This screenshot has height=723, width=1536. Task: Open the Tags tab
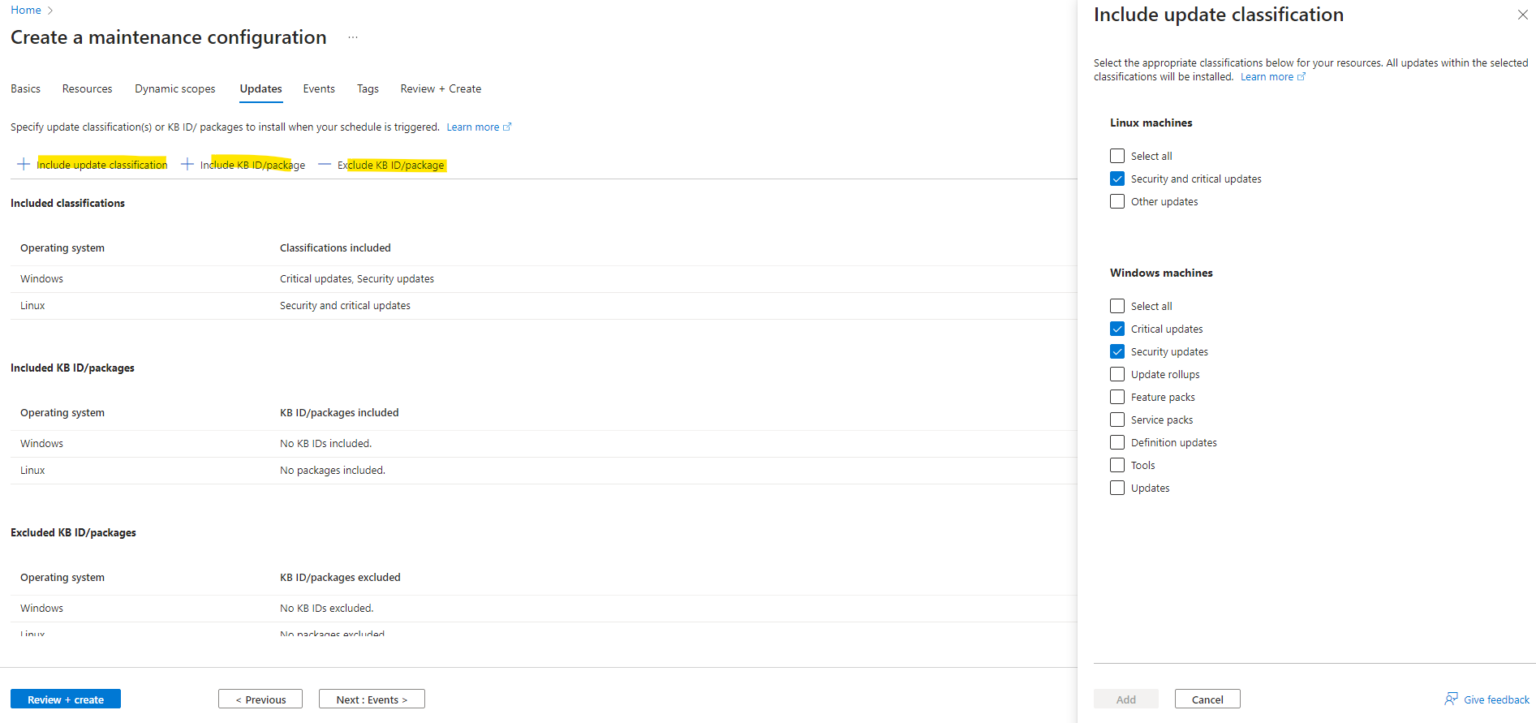[367, 88]
